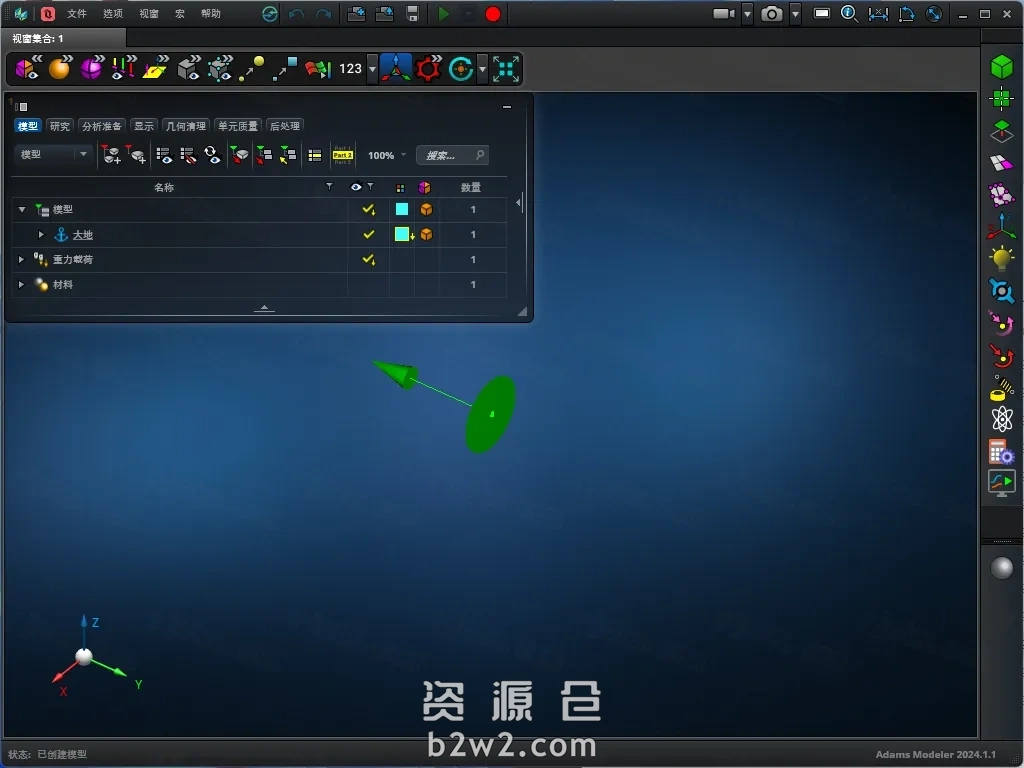
Task: Click the orange sphere toolbar icon
Action: click(59, 68)
